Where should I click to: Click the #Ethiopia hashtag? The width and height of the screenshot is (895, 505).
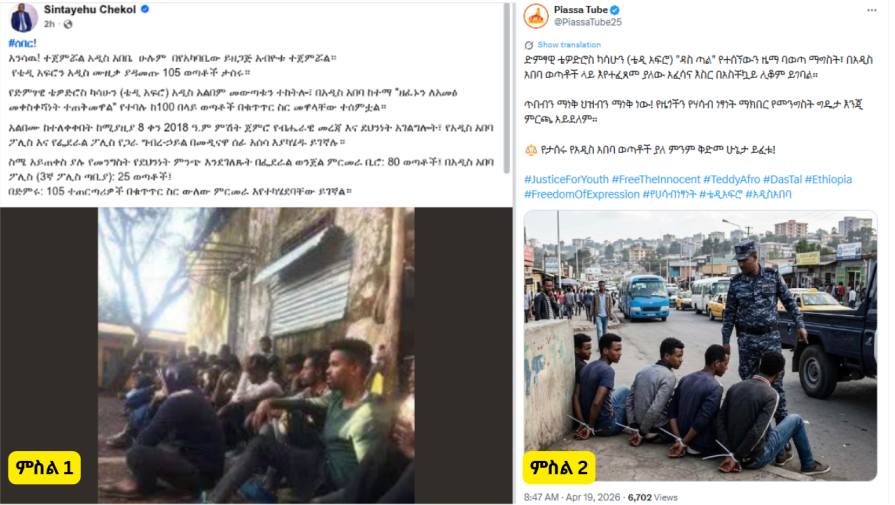[828, 179]
